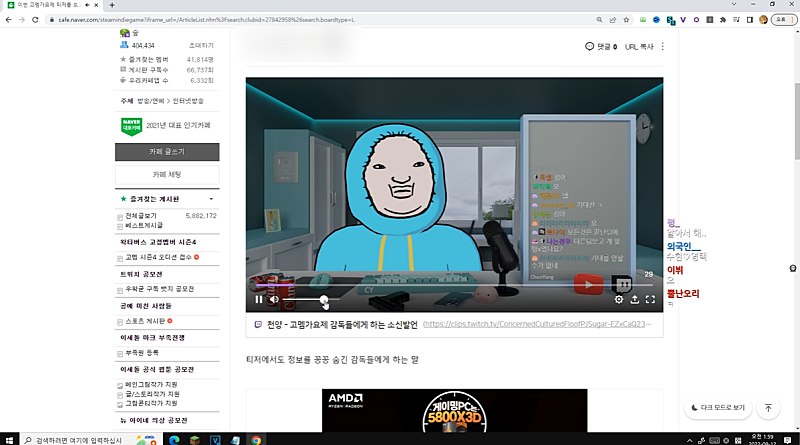Image resolution: width=800 pixels, height=445 pixels.
Task: Open post more options kebab menu
Action: (x=662, y=46)
